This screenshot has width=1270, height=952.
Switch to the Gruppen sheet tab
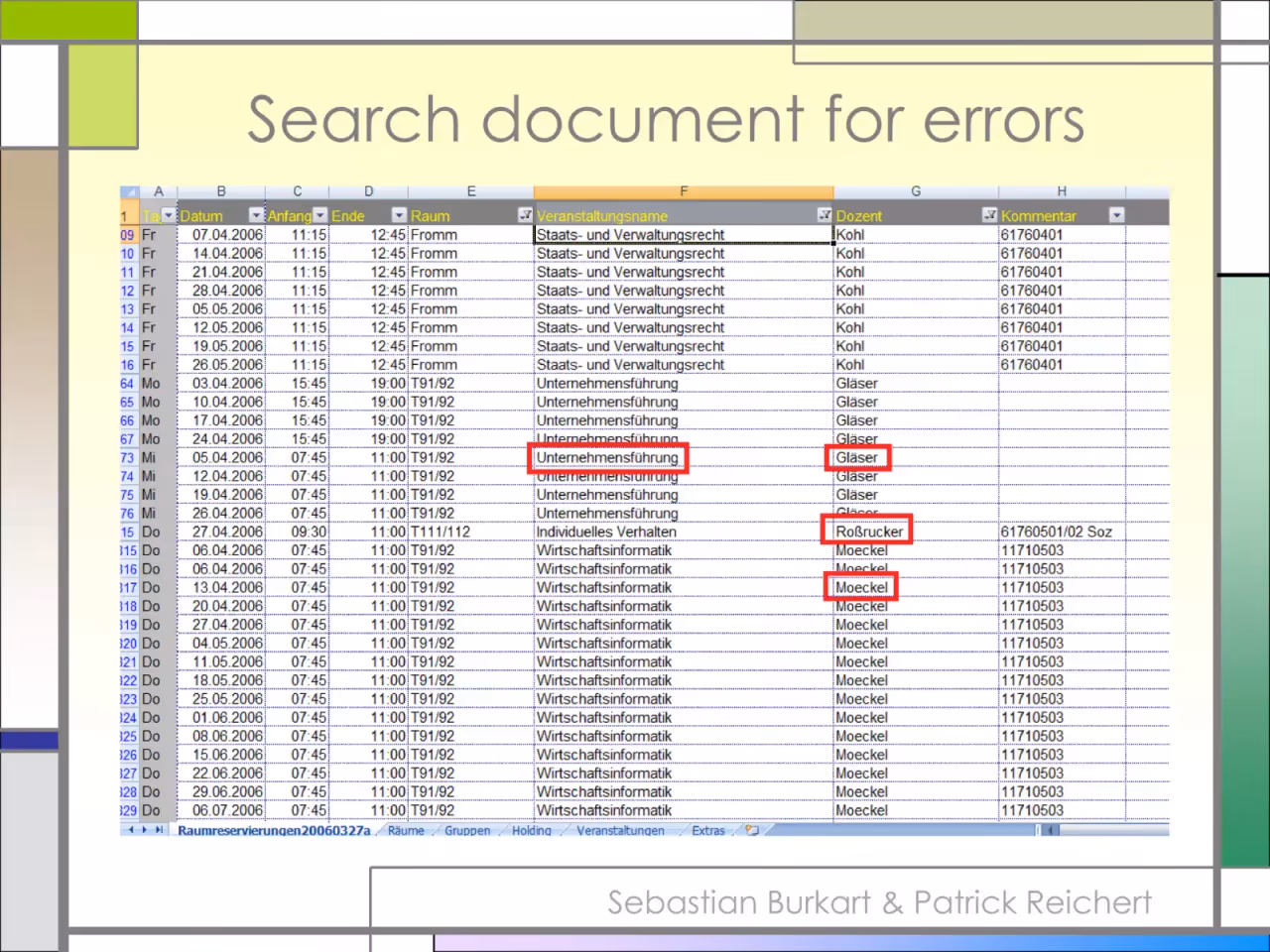(x=467, y=830)
